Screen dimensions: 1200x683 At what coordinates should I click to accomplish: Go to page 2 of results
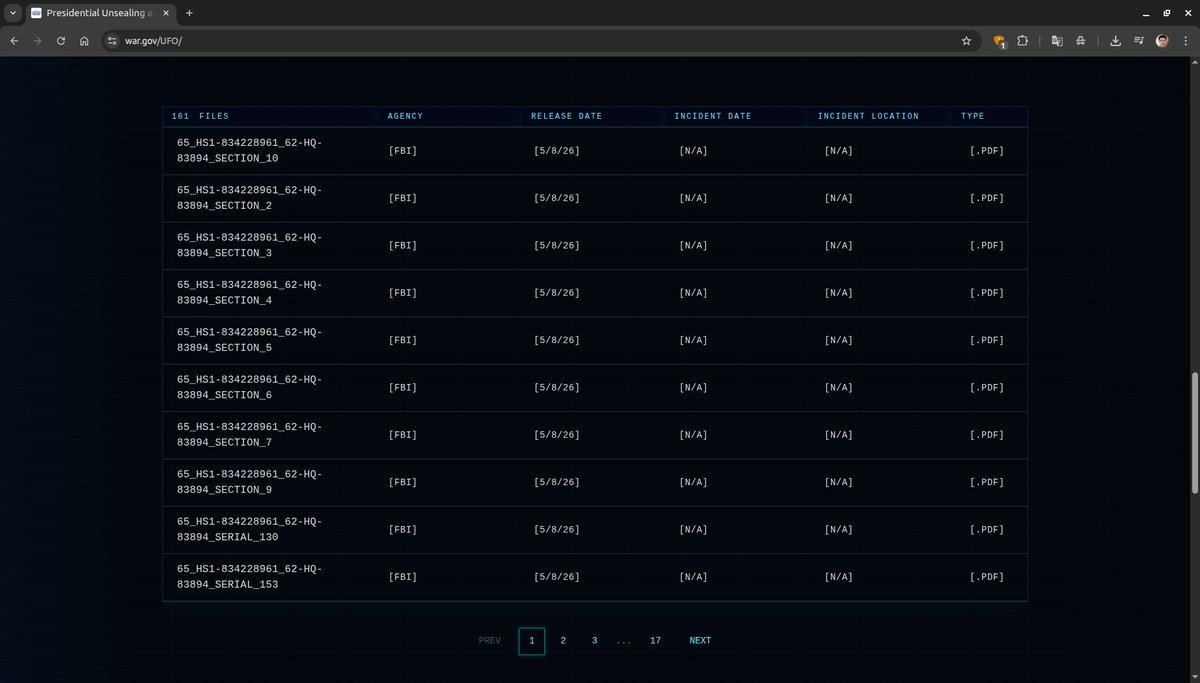pyautogui.click(x=563, y=641)
